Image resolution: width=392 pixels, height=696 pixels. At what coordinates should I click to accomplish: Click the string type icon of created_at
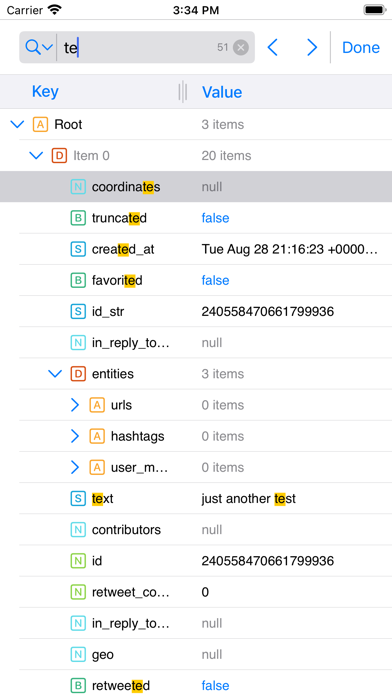[x=78, y=249]
